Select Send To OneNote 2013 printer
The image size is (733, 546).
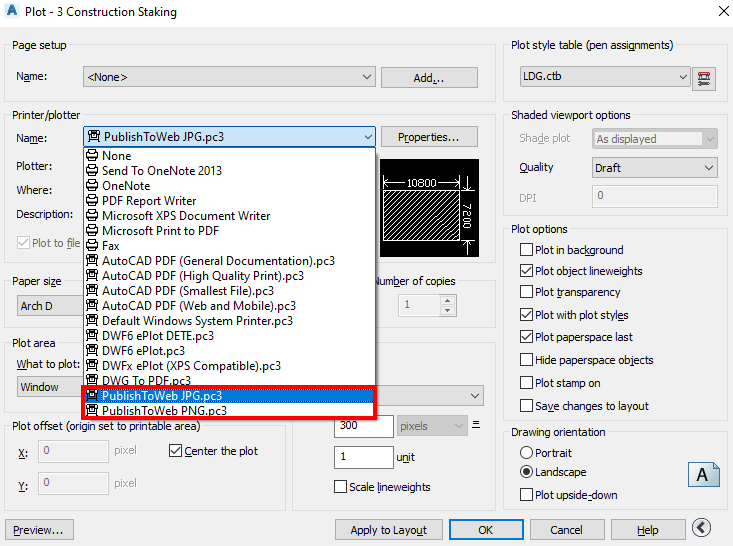tap(230, 171)
